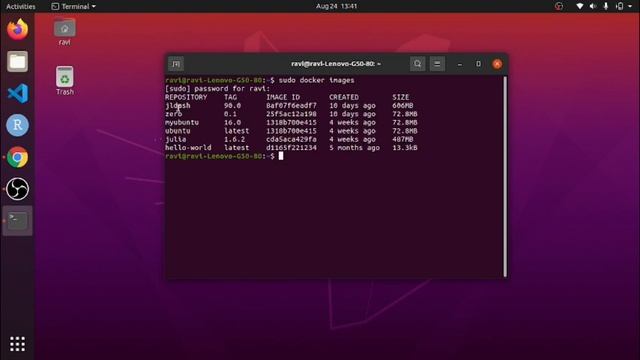Click the 'jldesh' repository row text
The height and width of the screenshot is (360, 640).
(x=178, y=106)
